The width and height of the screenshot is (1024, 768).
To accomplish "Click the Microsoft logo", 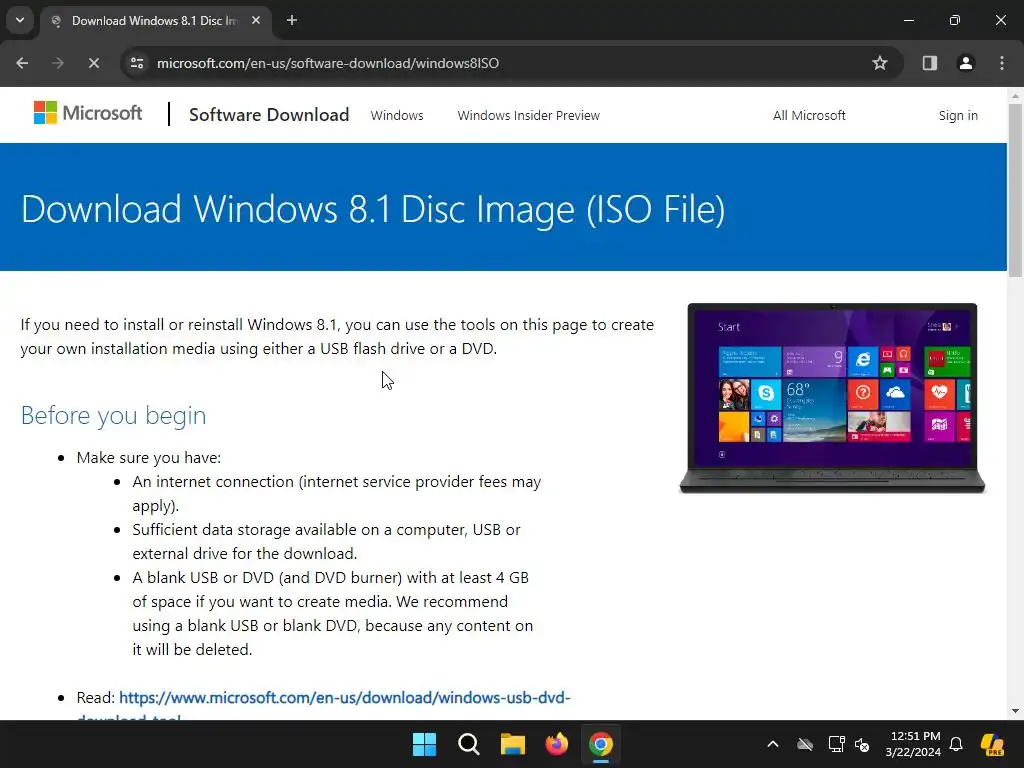I will tap(88, 113).
